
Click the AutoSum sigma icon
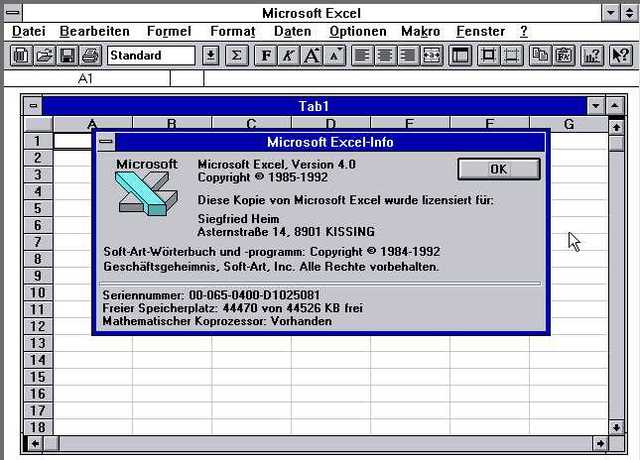pyautogui.click(x=236, y=55)
